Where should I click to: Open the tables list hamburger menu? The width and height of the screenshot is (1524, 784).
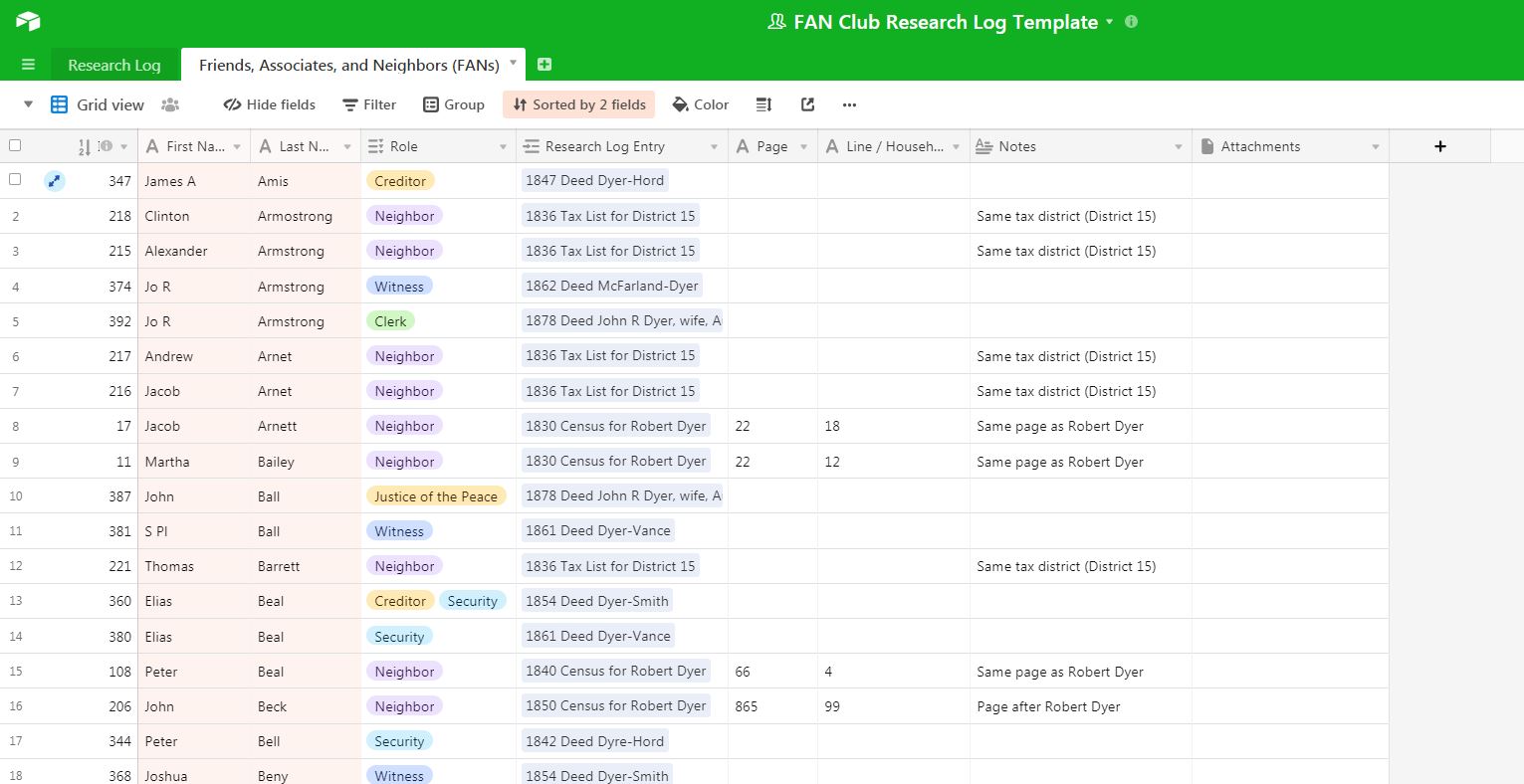(28, 65)
